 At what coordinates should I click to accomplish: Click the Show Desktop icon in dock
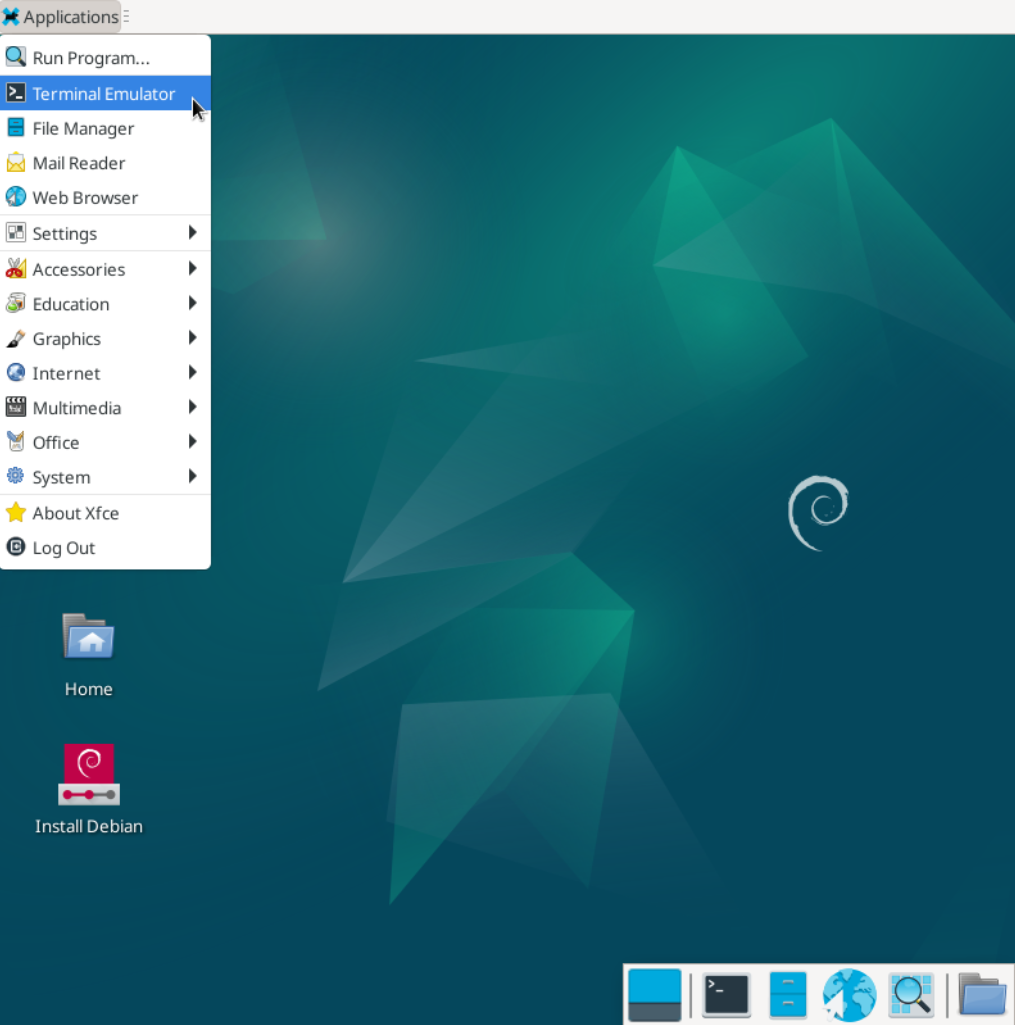click(x=655, y=995)
